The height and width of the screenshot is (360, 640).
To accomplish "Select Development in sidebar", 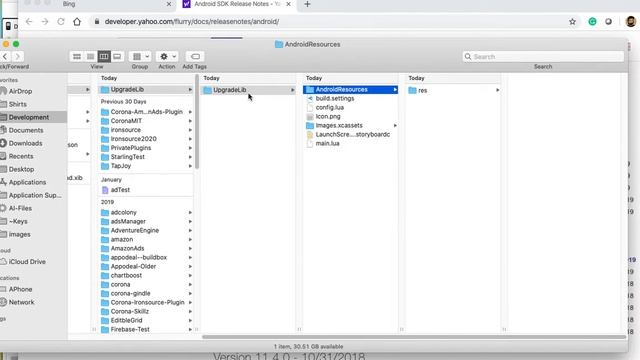I will coord(29,117).
